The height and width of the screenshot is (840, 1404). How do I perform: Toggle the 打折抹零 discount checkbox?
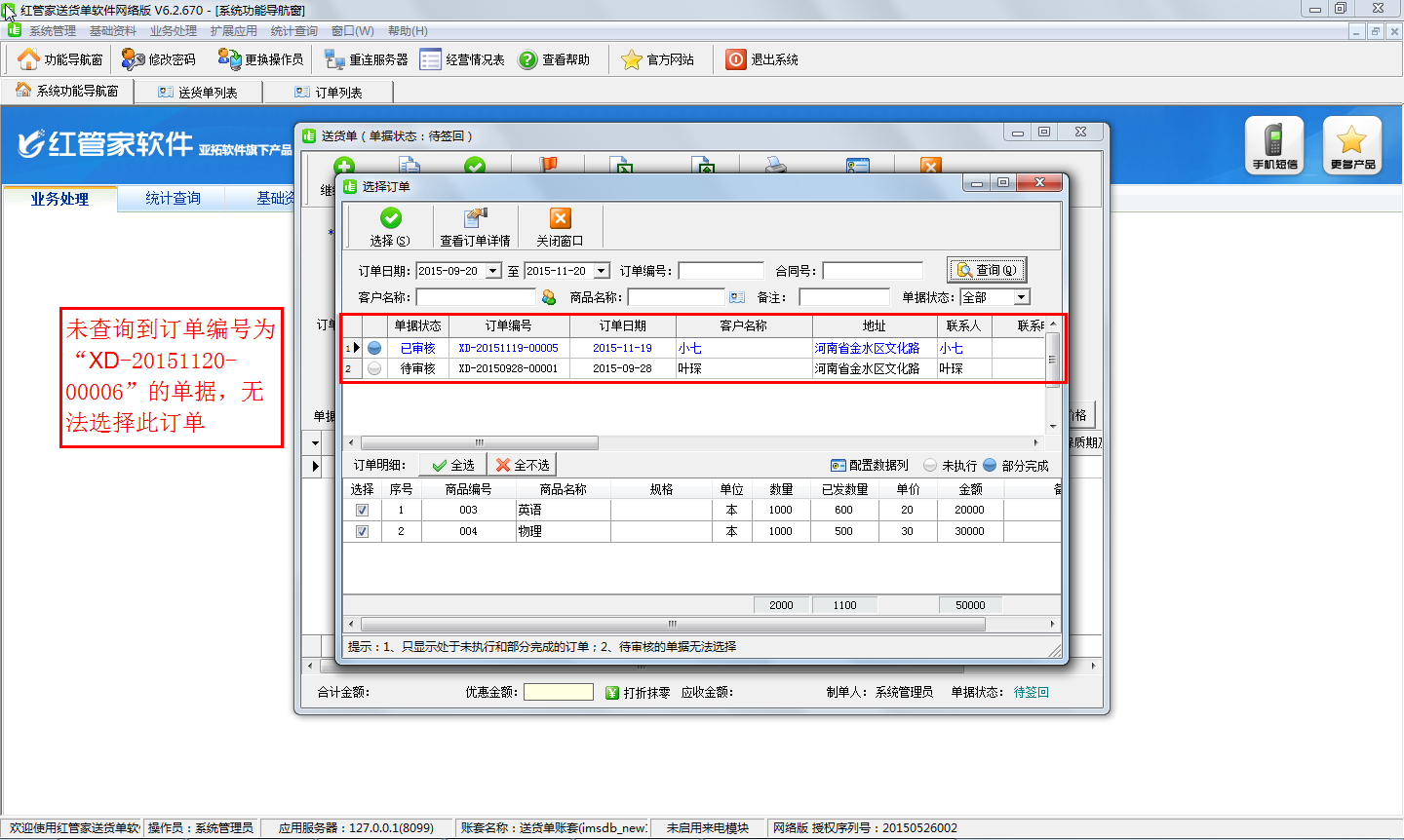[612, 693]
